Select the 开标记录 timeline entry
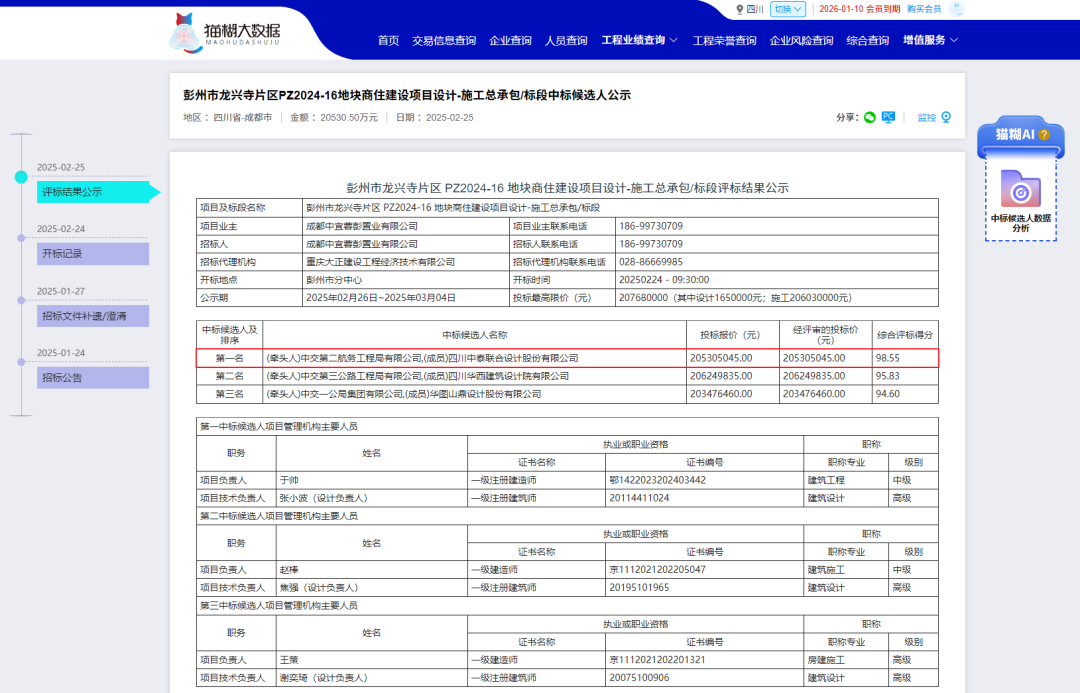 92,254
